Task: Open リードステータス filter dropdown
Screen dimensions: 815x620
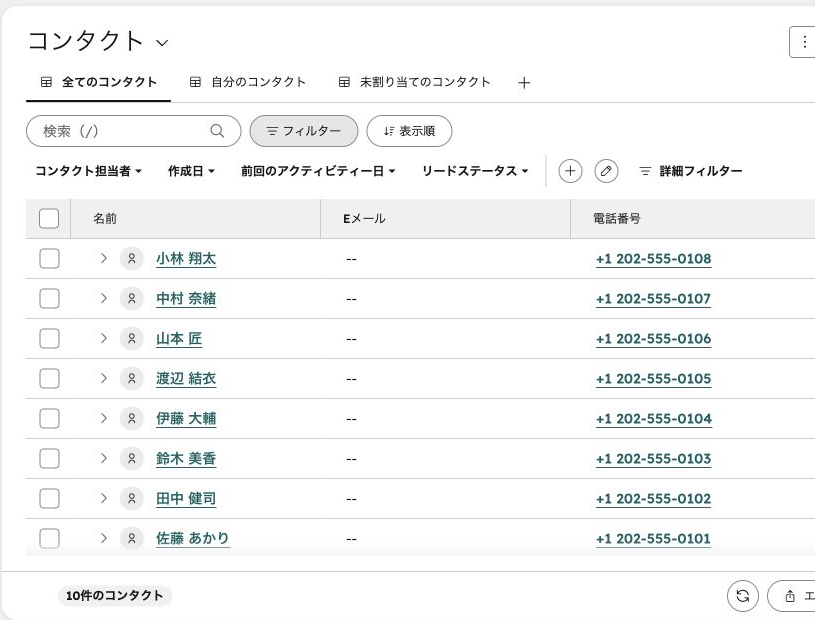Action: [475, 171]
